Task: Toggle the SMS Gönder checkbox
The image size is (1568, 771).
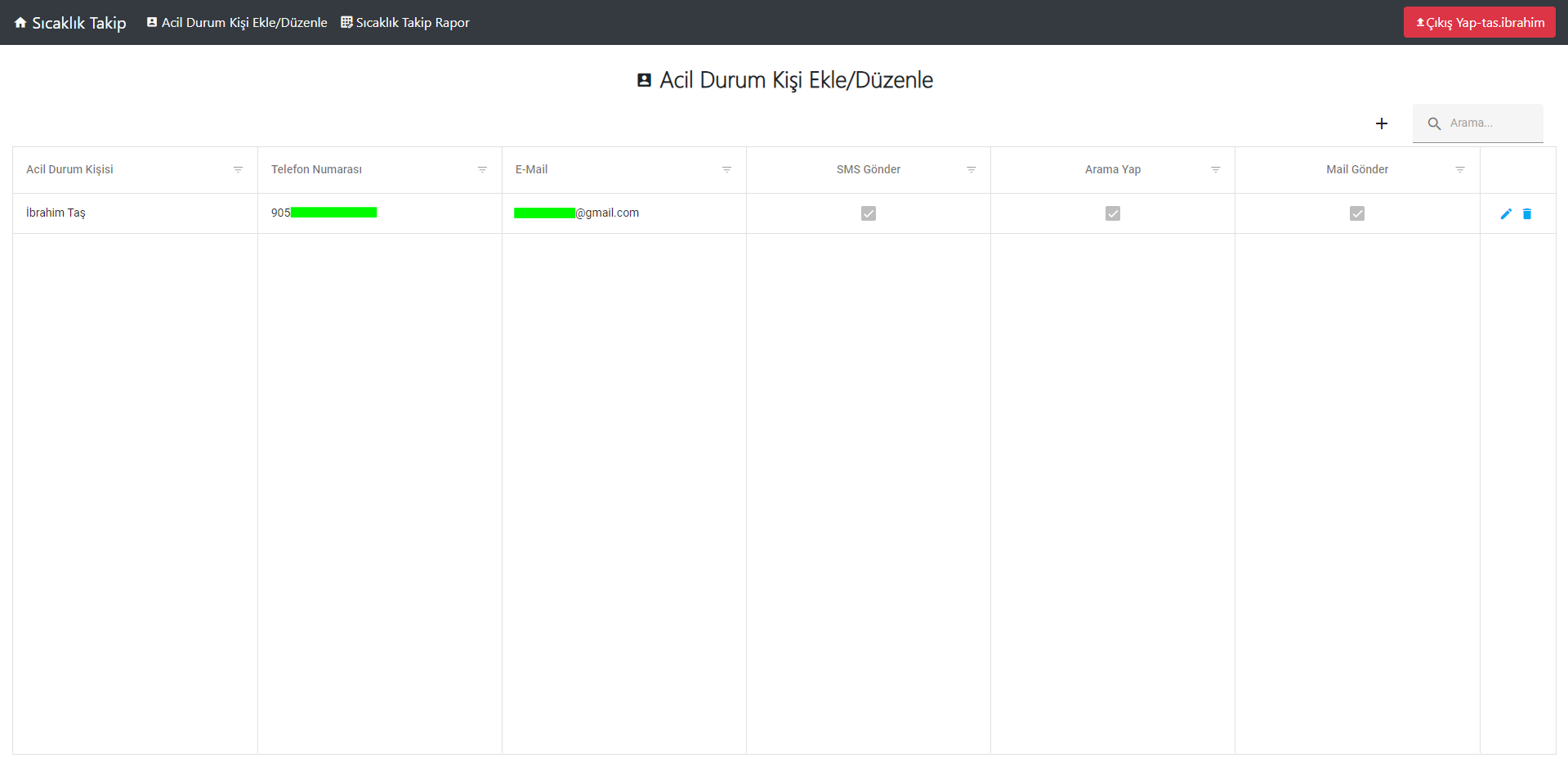Action: (869, 213)
